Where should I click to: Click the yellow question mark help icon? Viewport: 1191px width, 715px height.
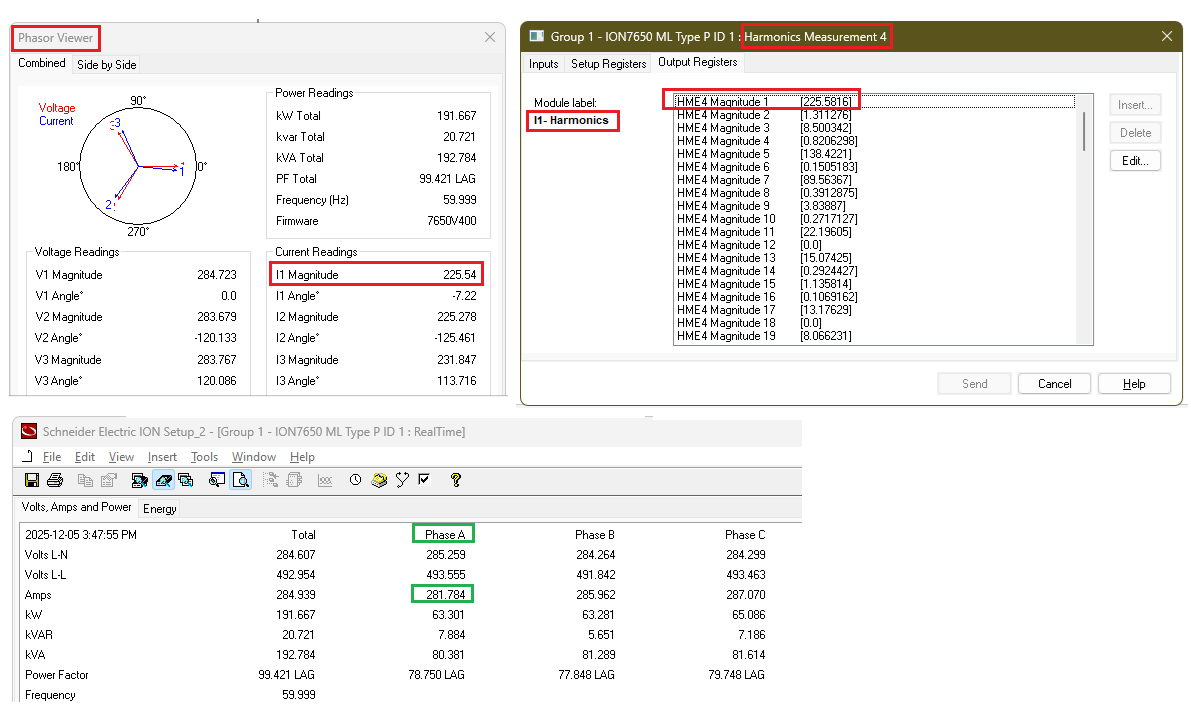point(456,480)
